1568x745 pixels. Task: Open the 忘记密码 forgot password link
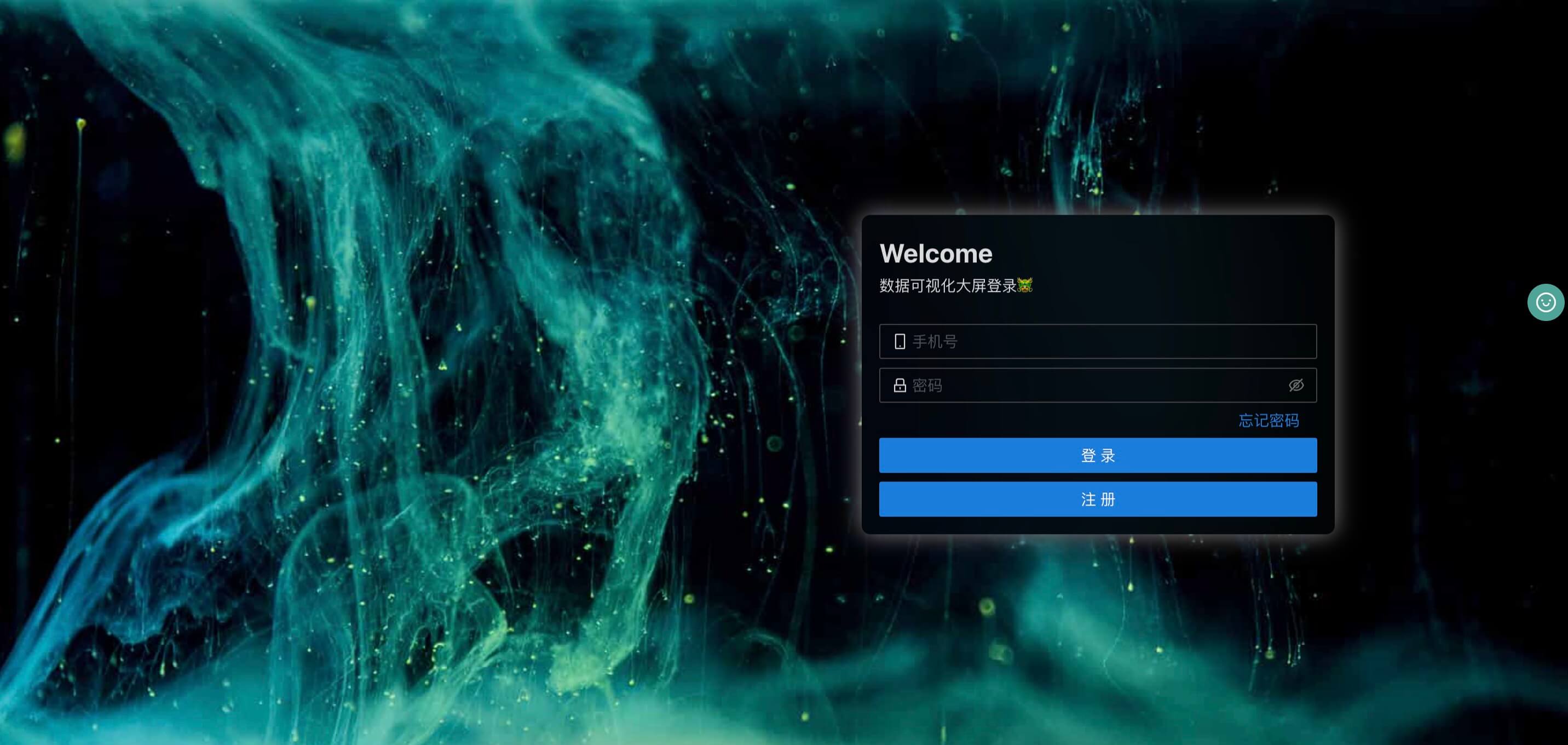pos(1269,420)
